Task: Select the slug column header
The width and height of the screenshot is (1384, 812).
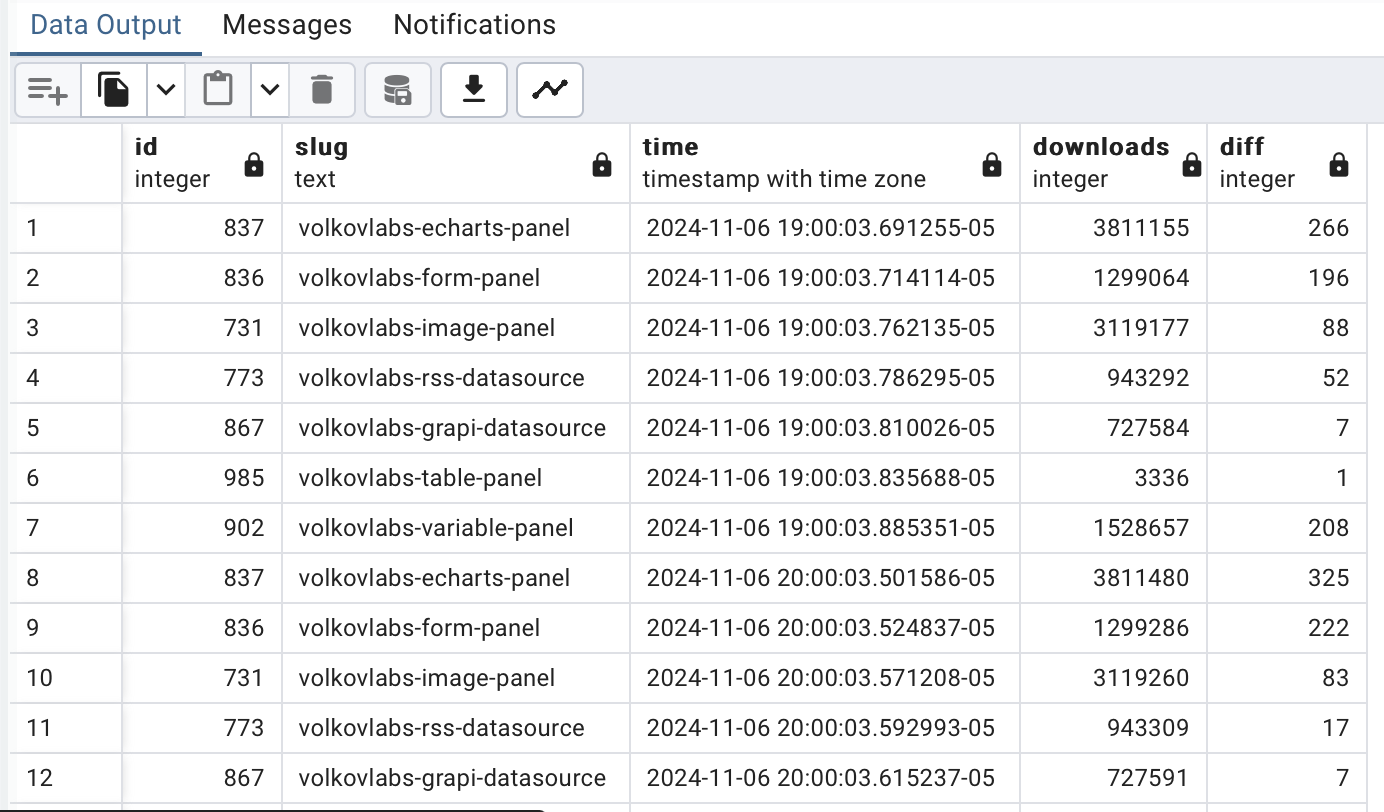Action: [x=456, y=164]
